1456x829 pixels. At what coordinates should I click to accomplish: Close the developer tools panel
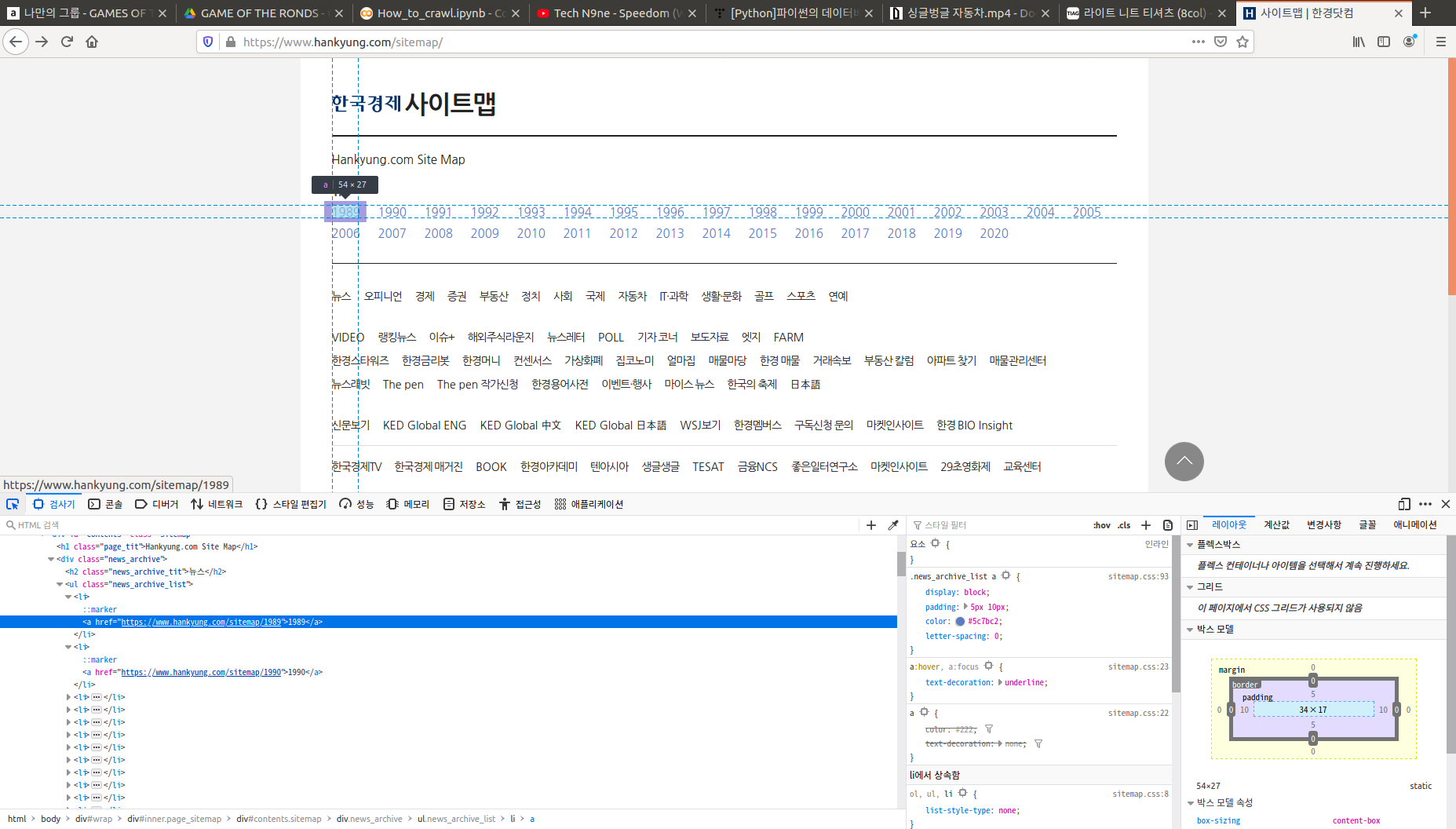[x=1446, y=504]
